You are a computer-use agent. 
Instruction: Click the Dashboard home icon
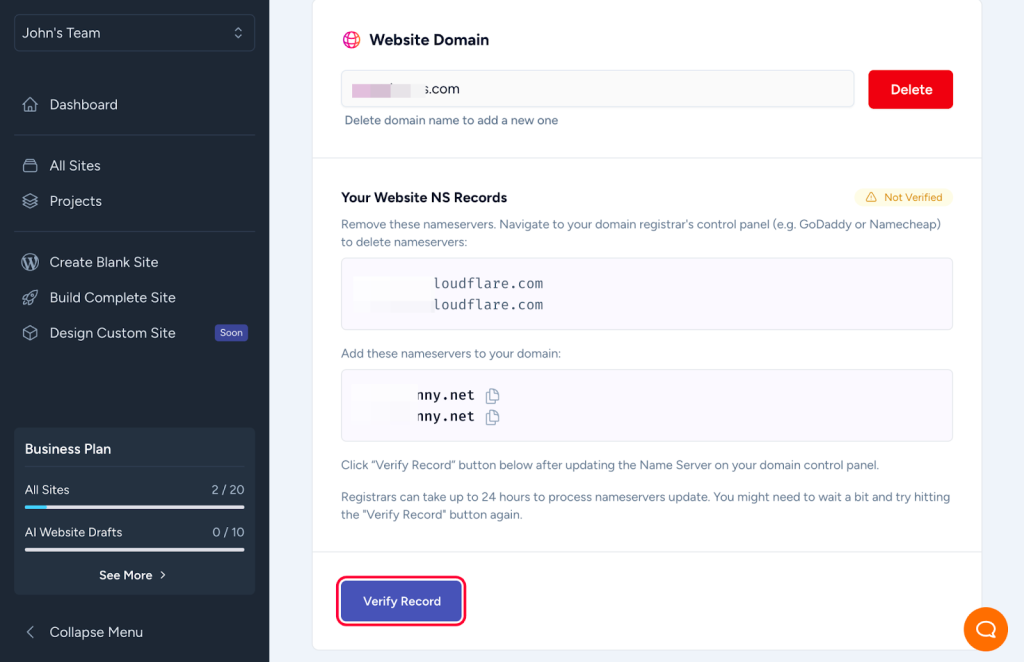[30, 105]
